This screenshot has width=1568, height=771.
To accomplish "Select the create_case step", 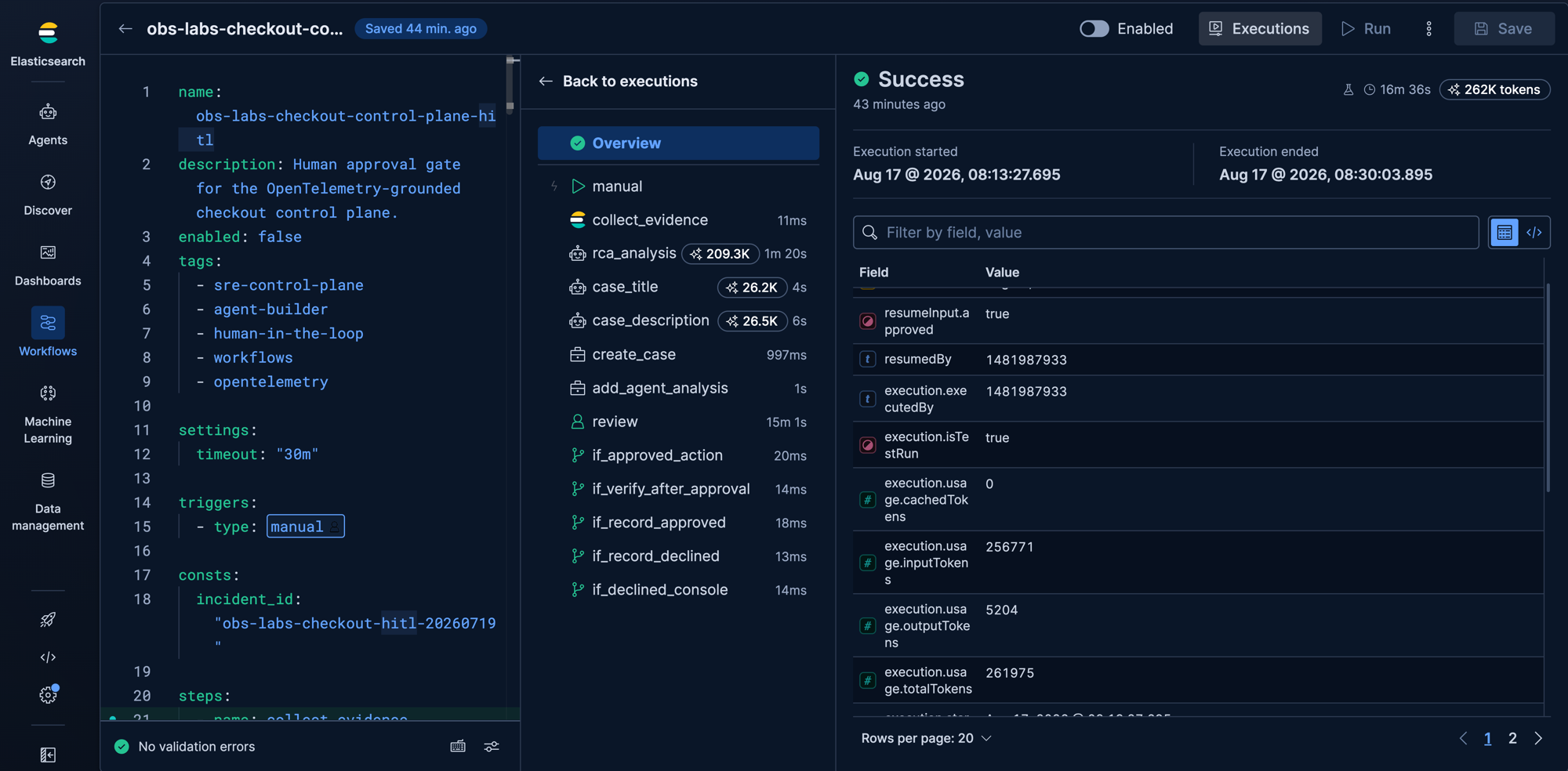I will tap(678, 355).
